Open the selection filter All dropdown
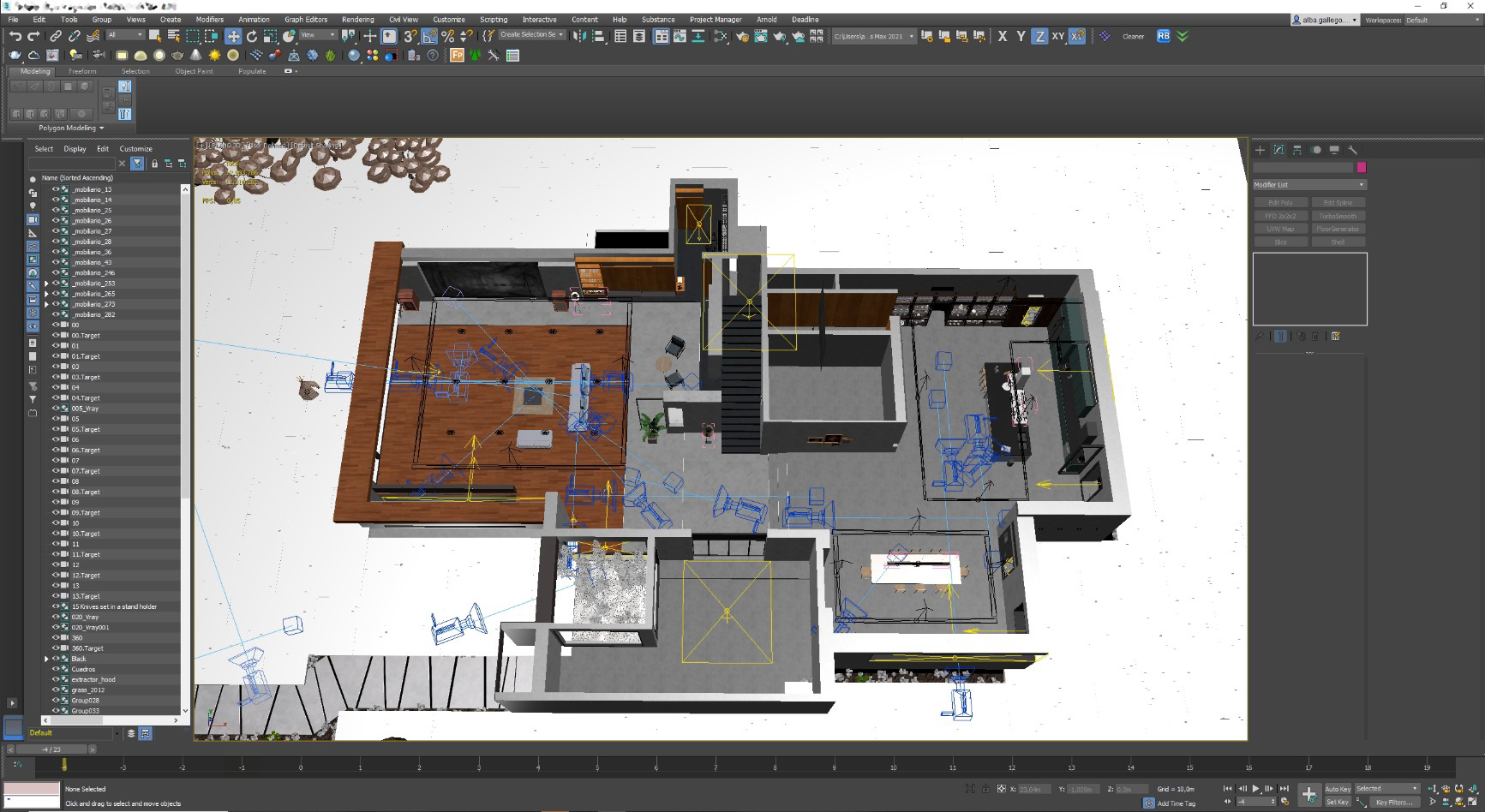Image resolution: width=1485 pixels, height=812 pixels. 125,35
